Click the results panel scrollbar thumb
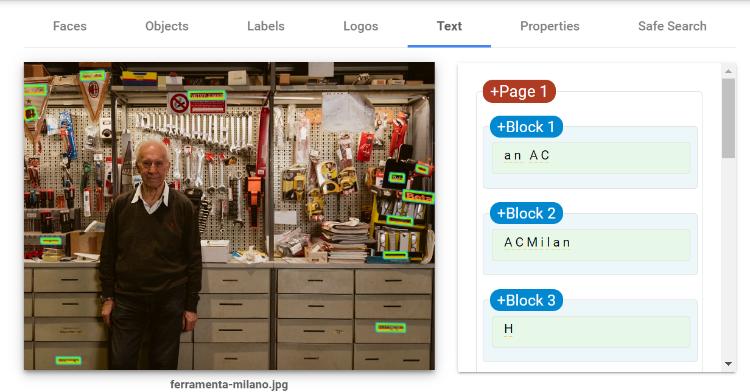 click(x=728, y=119)
